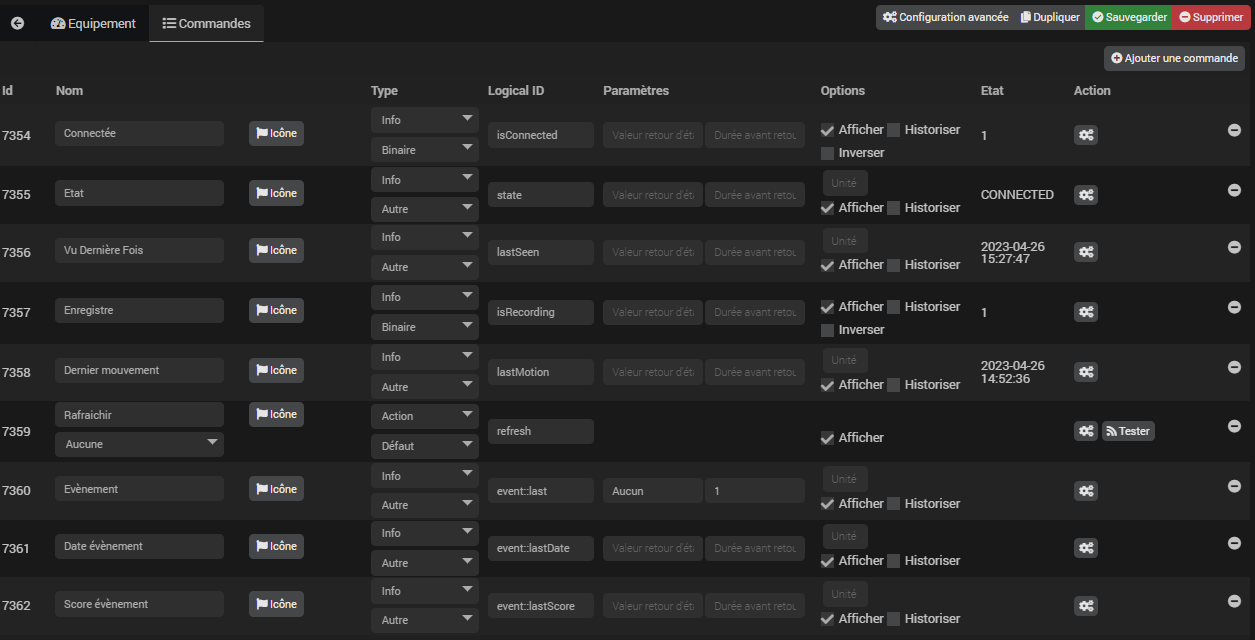Viewport: 1255px width, 640px height.
Task: Click the green Sauvegarder button
Action: pos(1128,17)
